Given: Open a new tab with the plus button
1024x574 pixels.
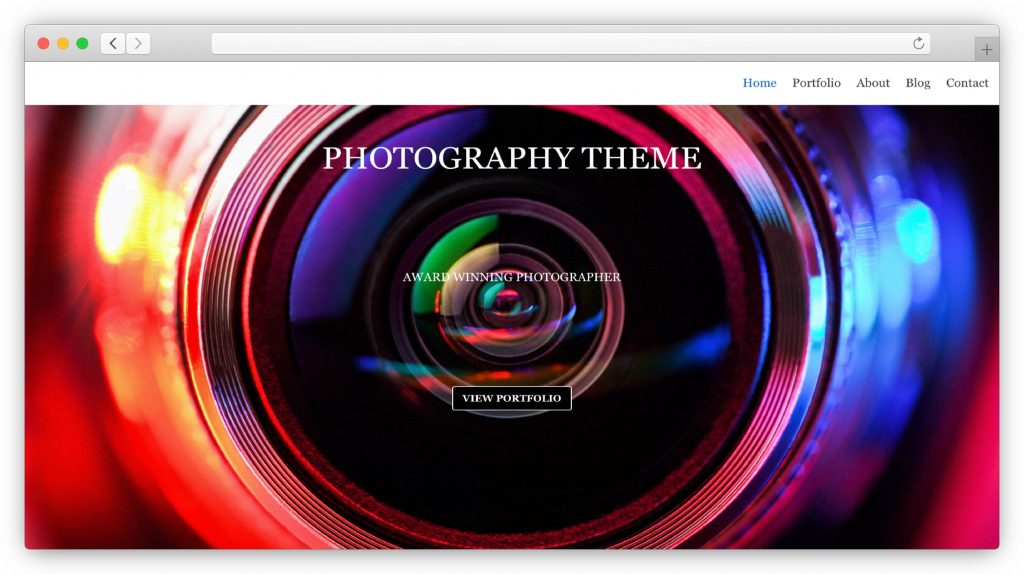Looking at the screenshot, I should click(986, 49).
